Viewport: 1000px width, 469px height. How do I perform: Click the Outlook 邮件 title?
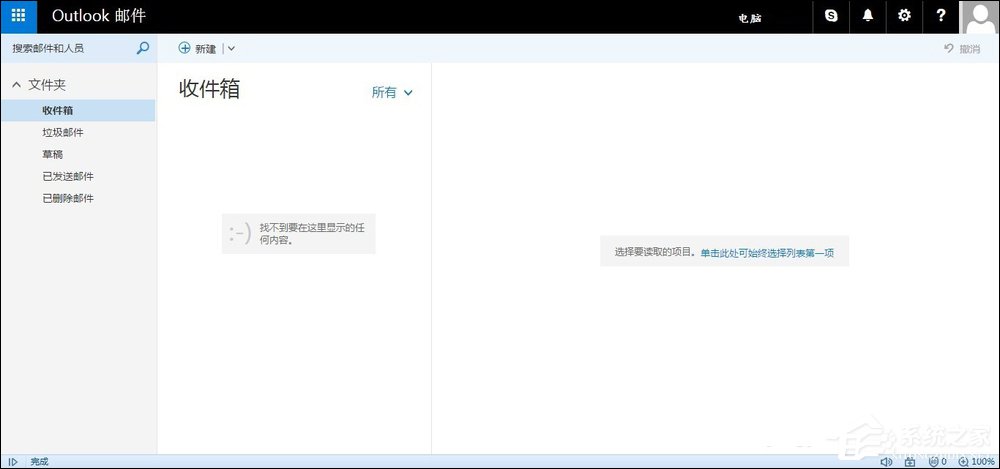99,17
